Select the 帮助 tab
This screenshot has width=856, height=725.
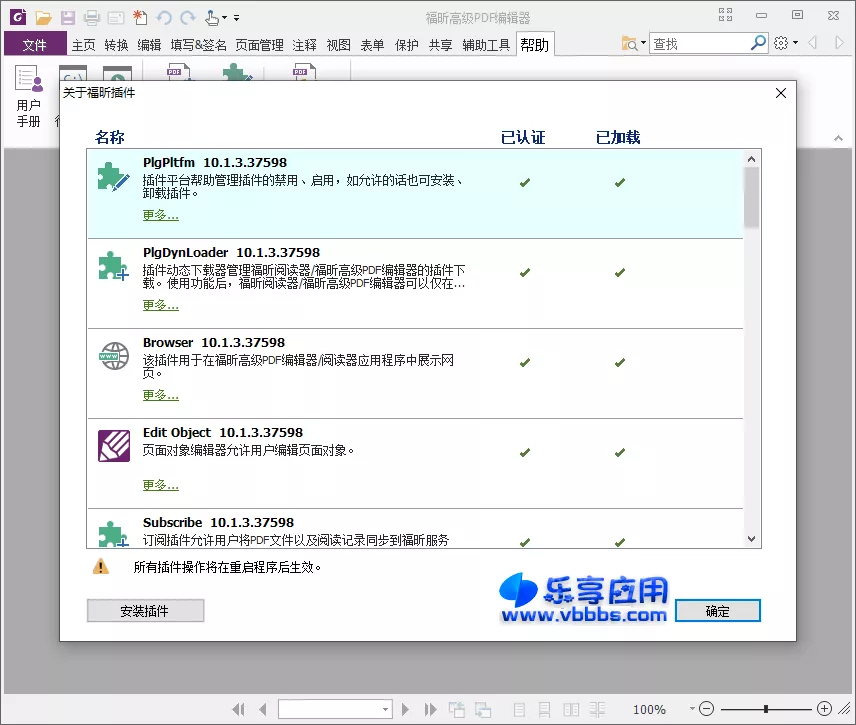[534, 45]
